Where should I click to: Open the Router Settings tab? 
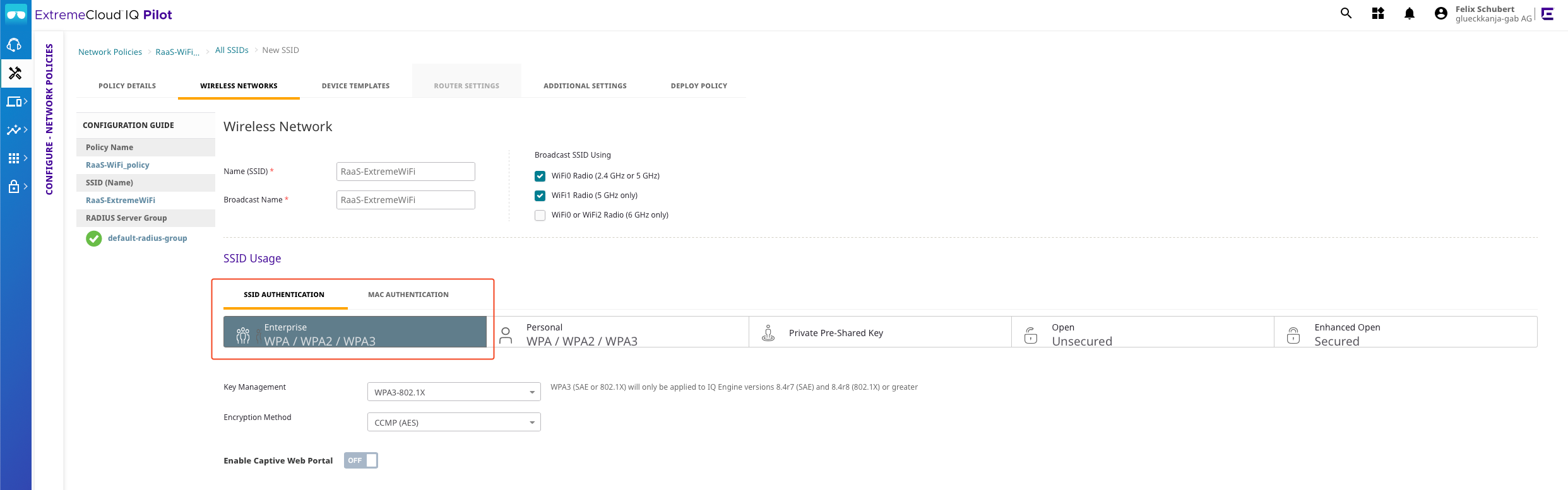coord(466,86)
